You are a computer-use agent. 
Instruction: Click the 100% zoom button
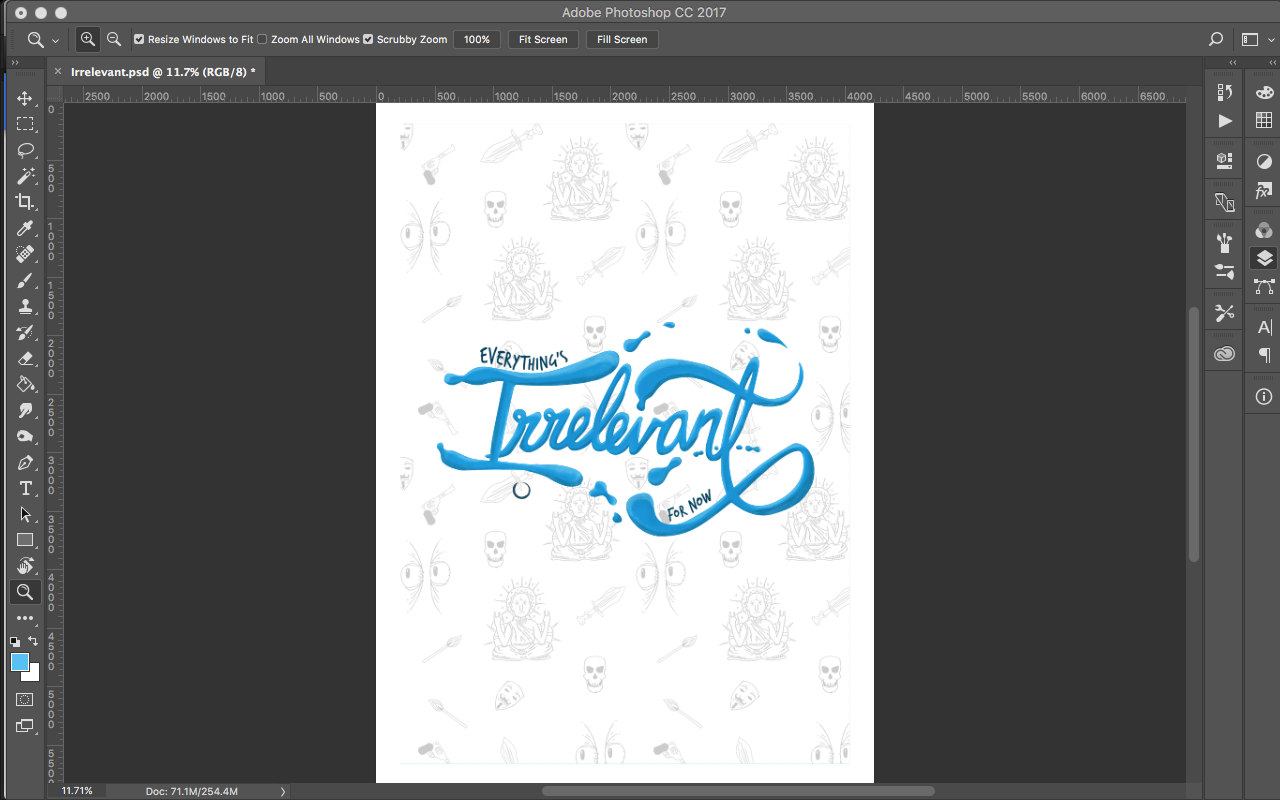[477, 39]
